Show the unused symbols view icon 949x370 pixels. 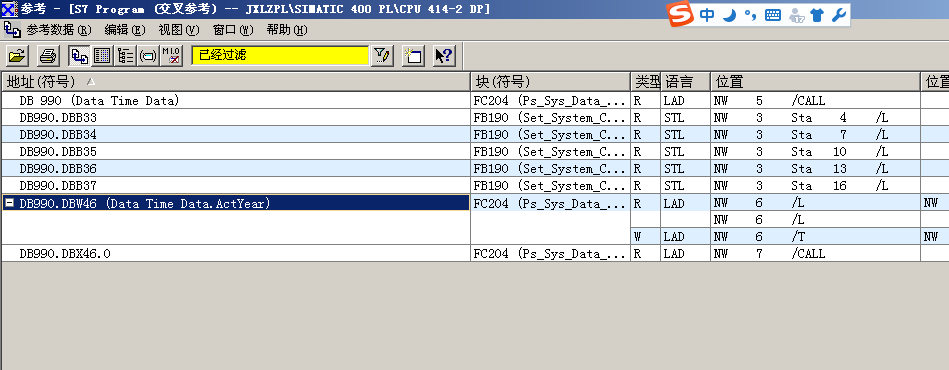click(148, 56)
